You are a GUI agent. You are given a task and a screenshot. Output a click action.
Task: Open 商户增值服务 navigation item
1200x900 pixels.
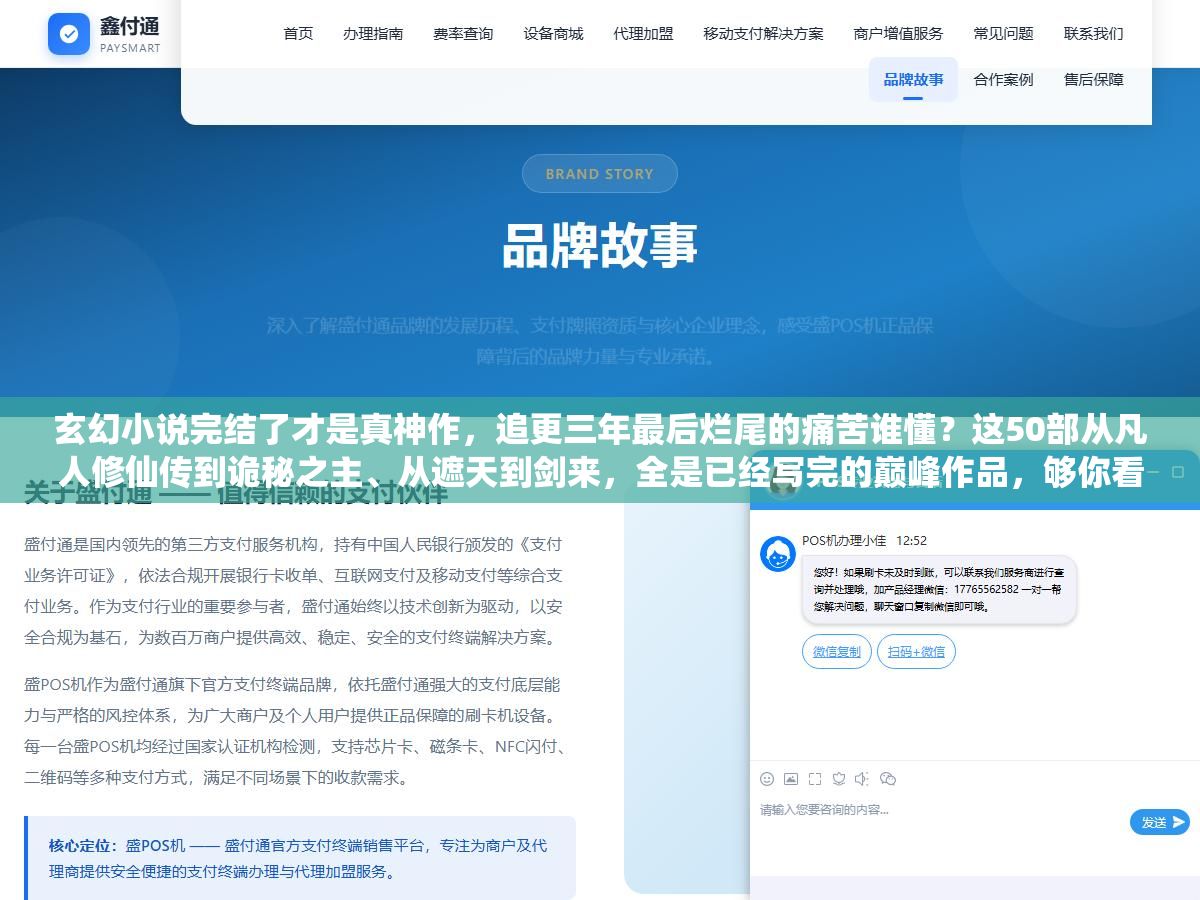click(898, 33)
